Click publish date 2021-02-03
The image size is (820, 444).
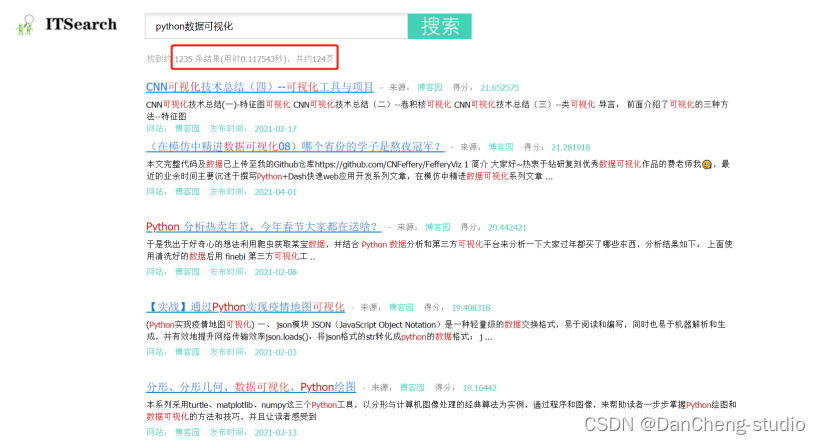coord(276,352)
